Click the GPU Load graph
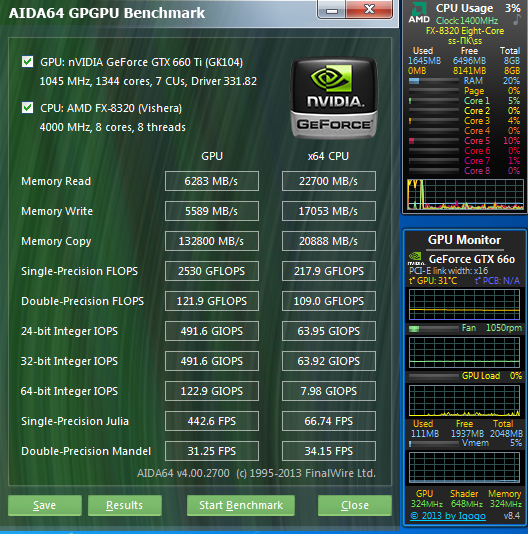Viewport: 528px width, 534px height. (x=464, y=401)
